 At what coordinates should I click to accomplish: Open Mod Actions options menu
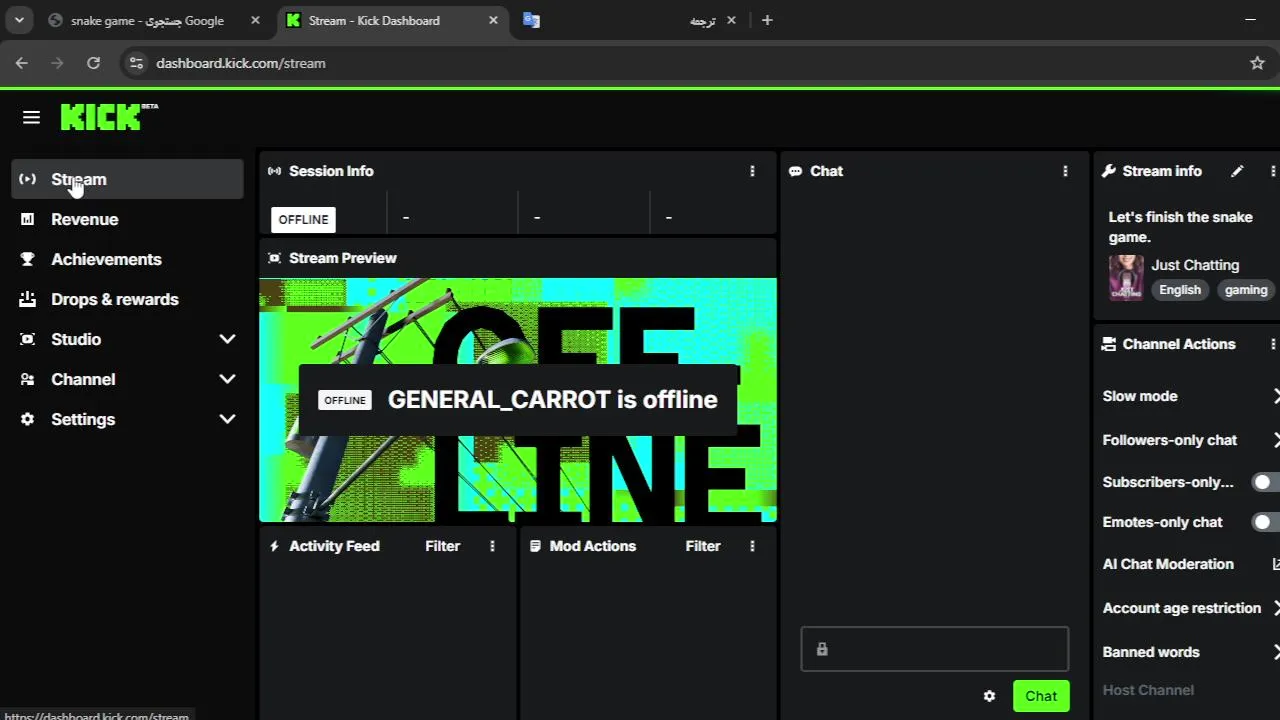[752, 546]
